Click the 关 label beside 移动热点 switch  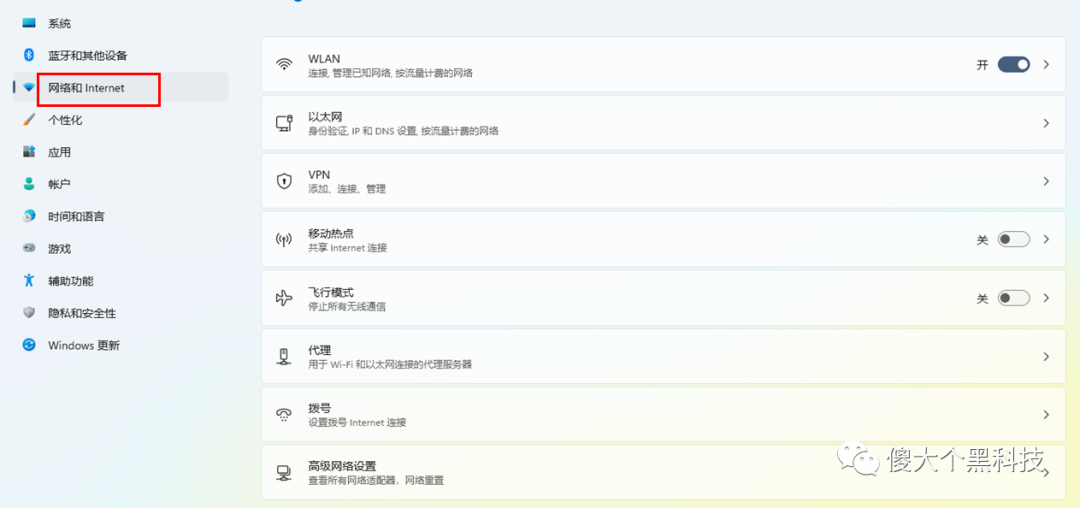[983, 240]
